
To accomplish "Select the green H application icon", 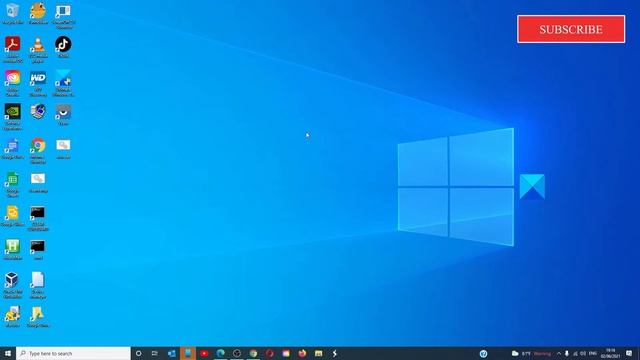I will (x=13, y=249).
